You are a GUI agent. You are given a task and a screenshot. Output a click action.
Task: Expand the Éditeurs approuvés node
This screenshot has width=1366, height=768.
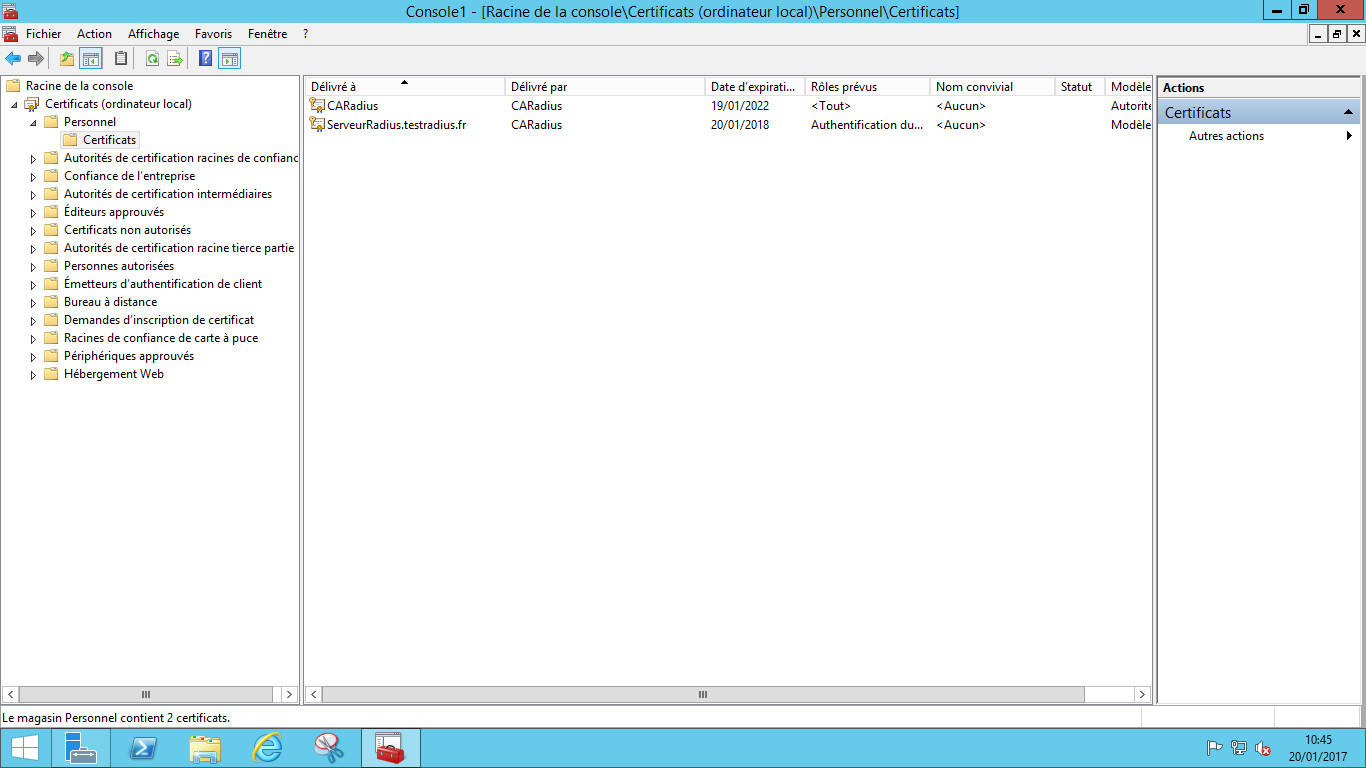[33, 213]
